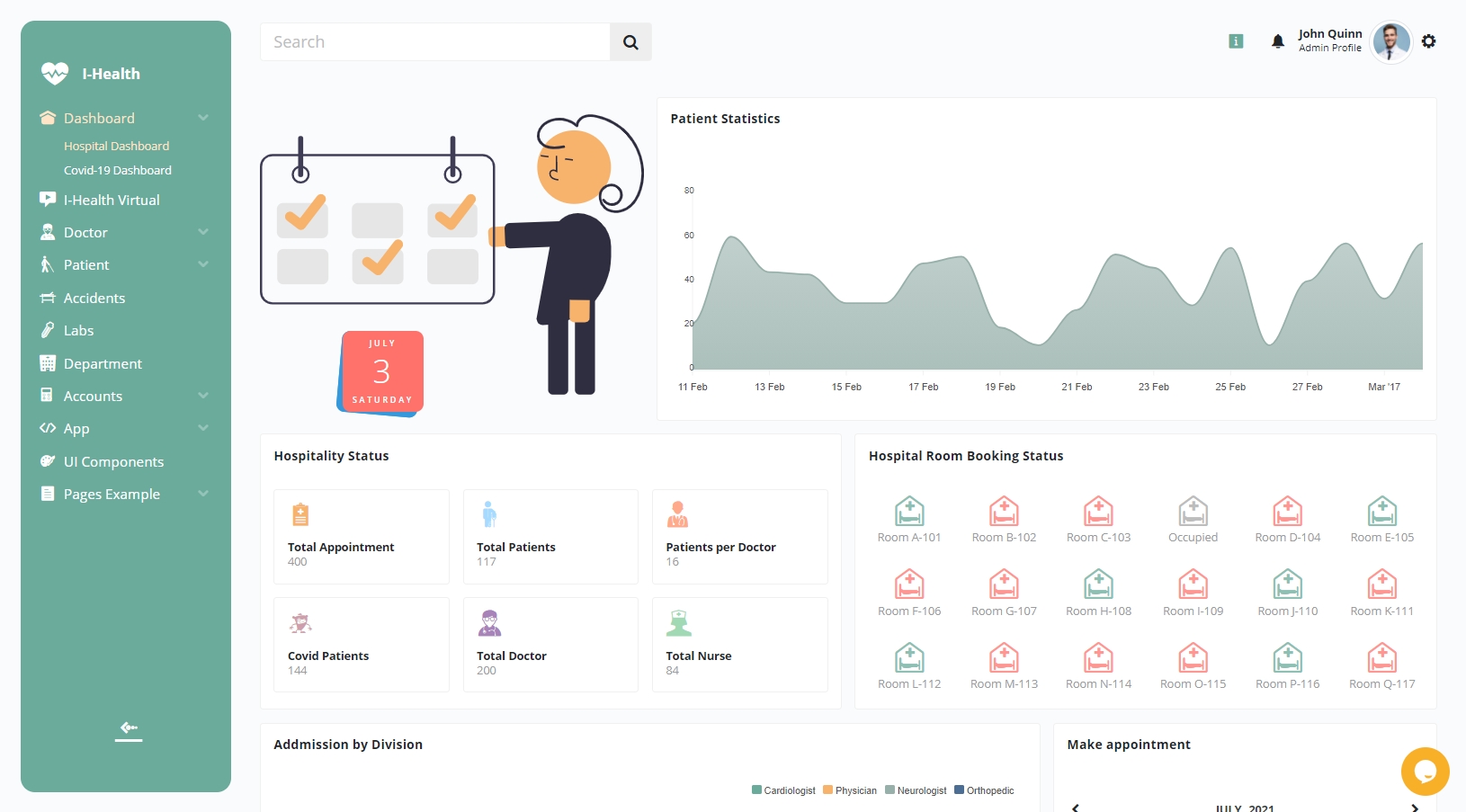
Task: Click the Total Nurse icon
Action: click(679, 623)
